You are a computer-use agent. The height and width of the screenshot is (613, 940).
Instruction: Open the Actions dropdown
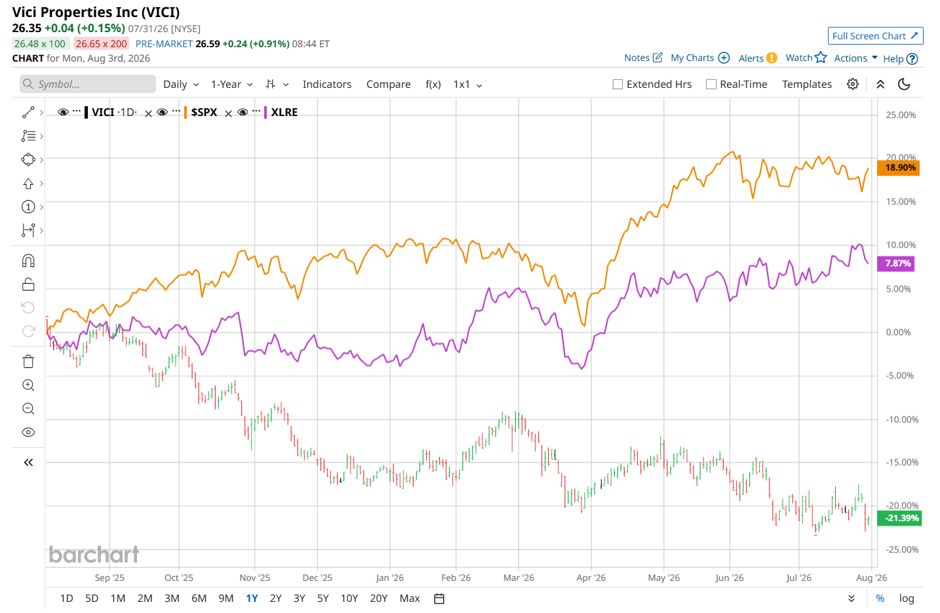coord(855,58)
